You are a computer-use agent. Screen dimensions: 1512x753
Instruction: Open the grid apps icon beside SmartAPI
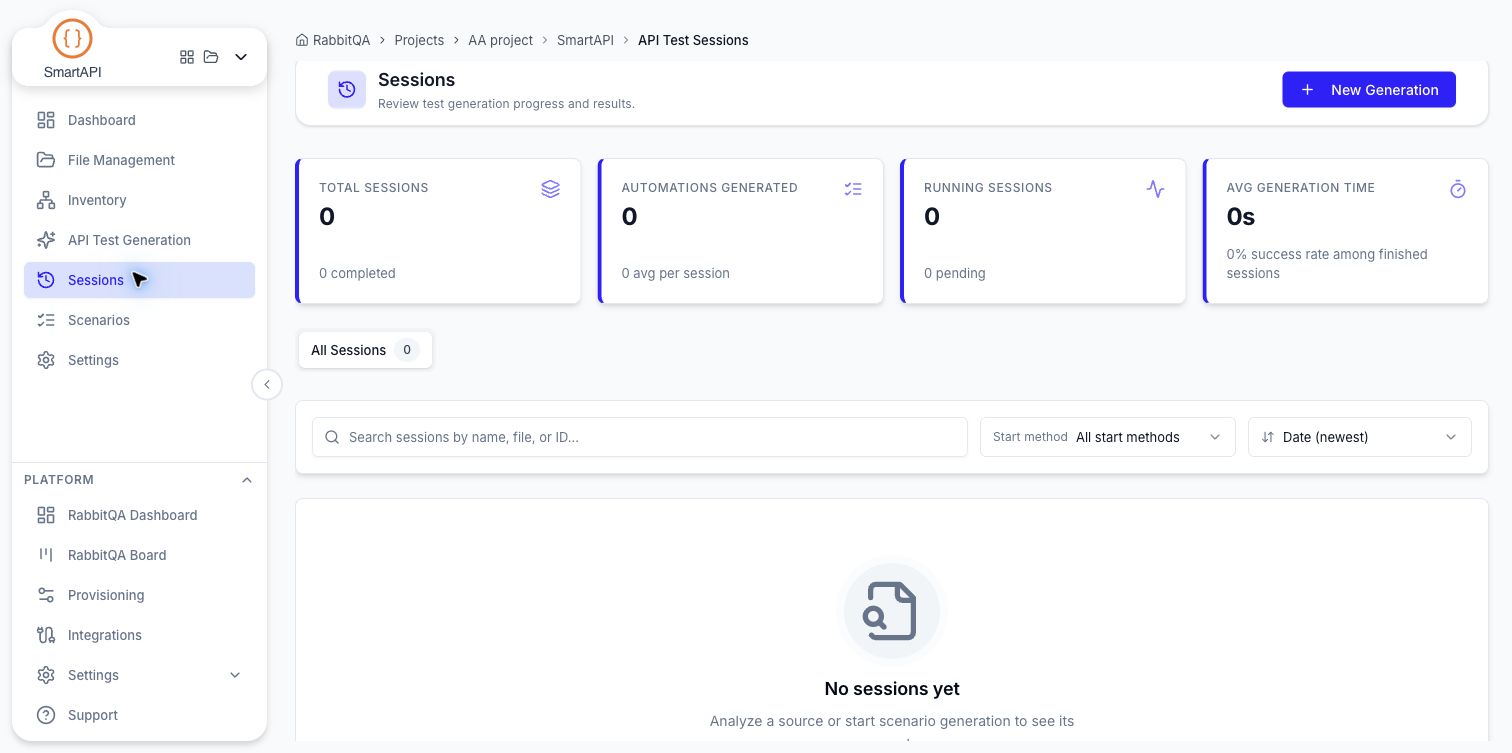coord(187,57)
